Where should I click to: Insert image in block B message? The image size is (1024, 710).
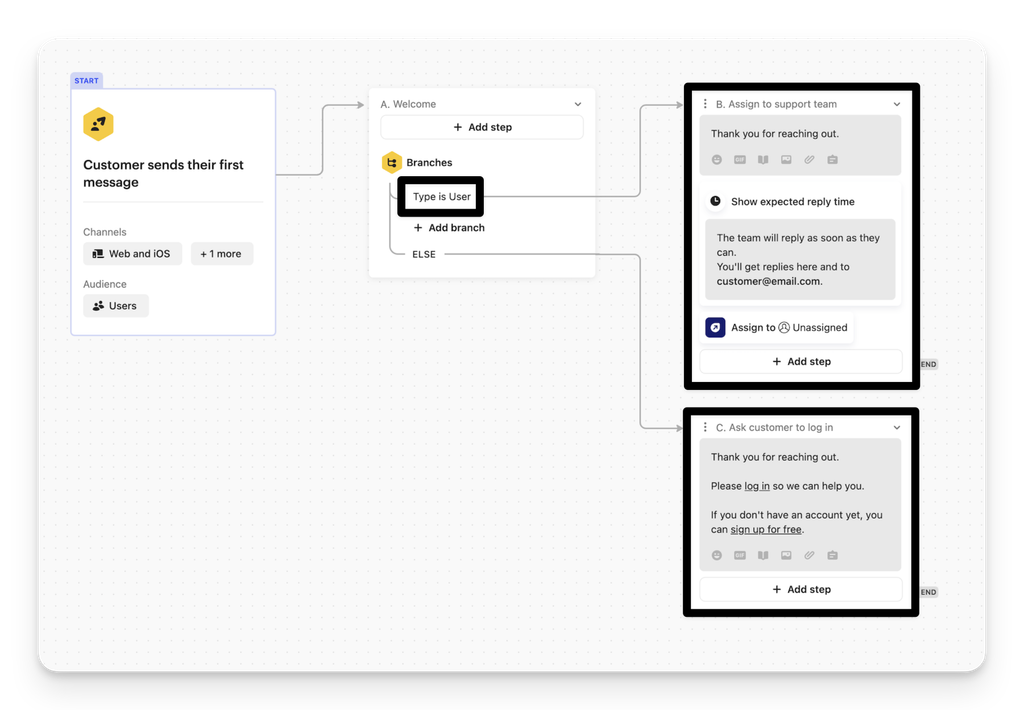786,159
